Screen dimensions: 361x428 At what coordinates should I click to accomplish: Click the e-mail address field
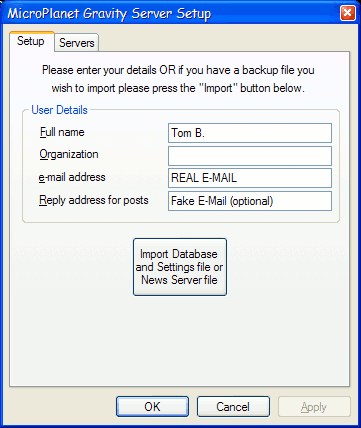[250, 178]
